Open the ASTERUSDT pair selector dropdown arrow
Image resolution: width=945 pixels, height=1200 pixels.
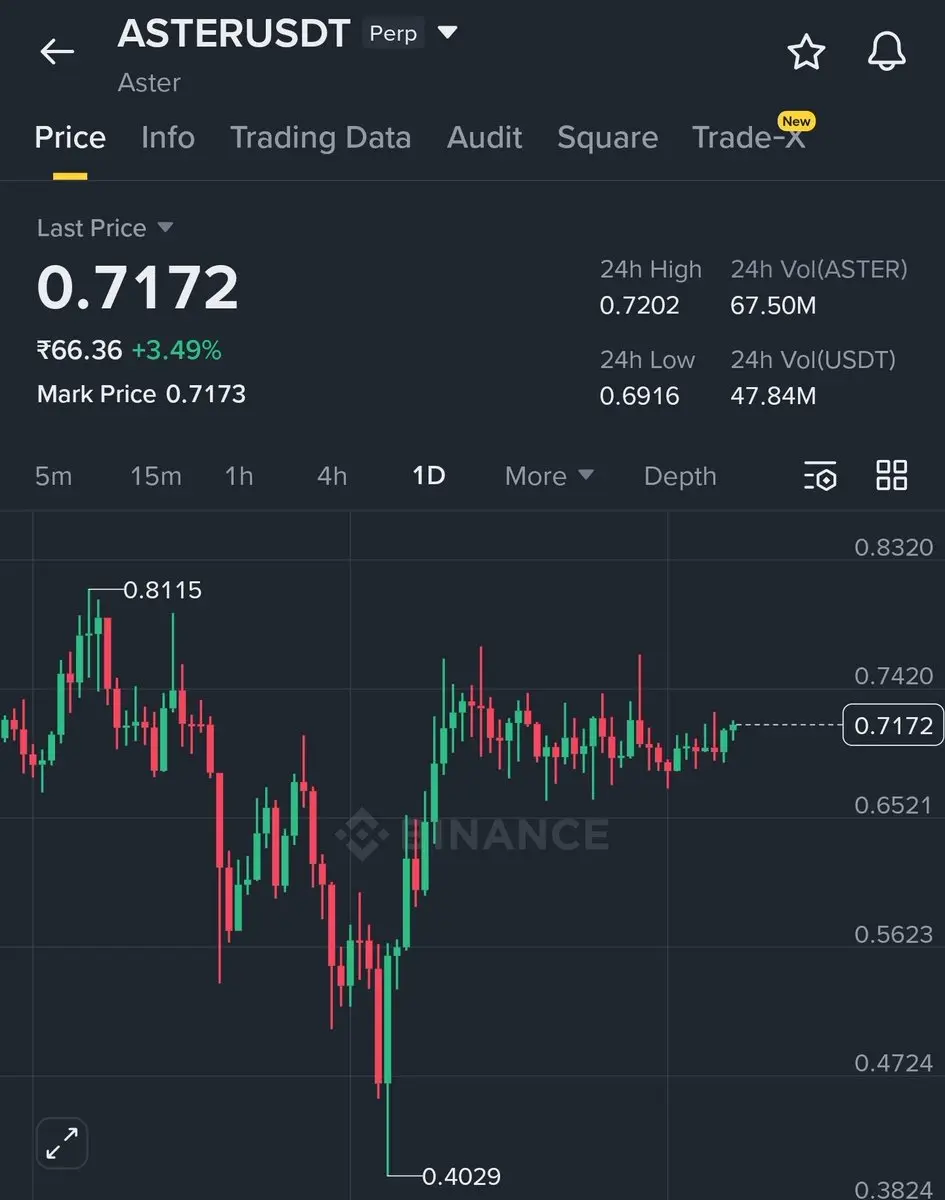[448, 33]
